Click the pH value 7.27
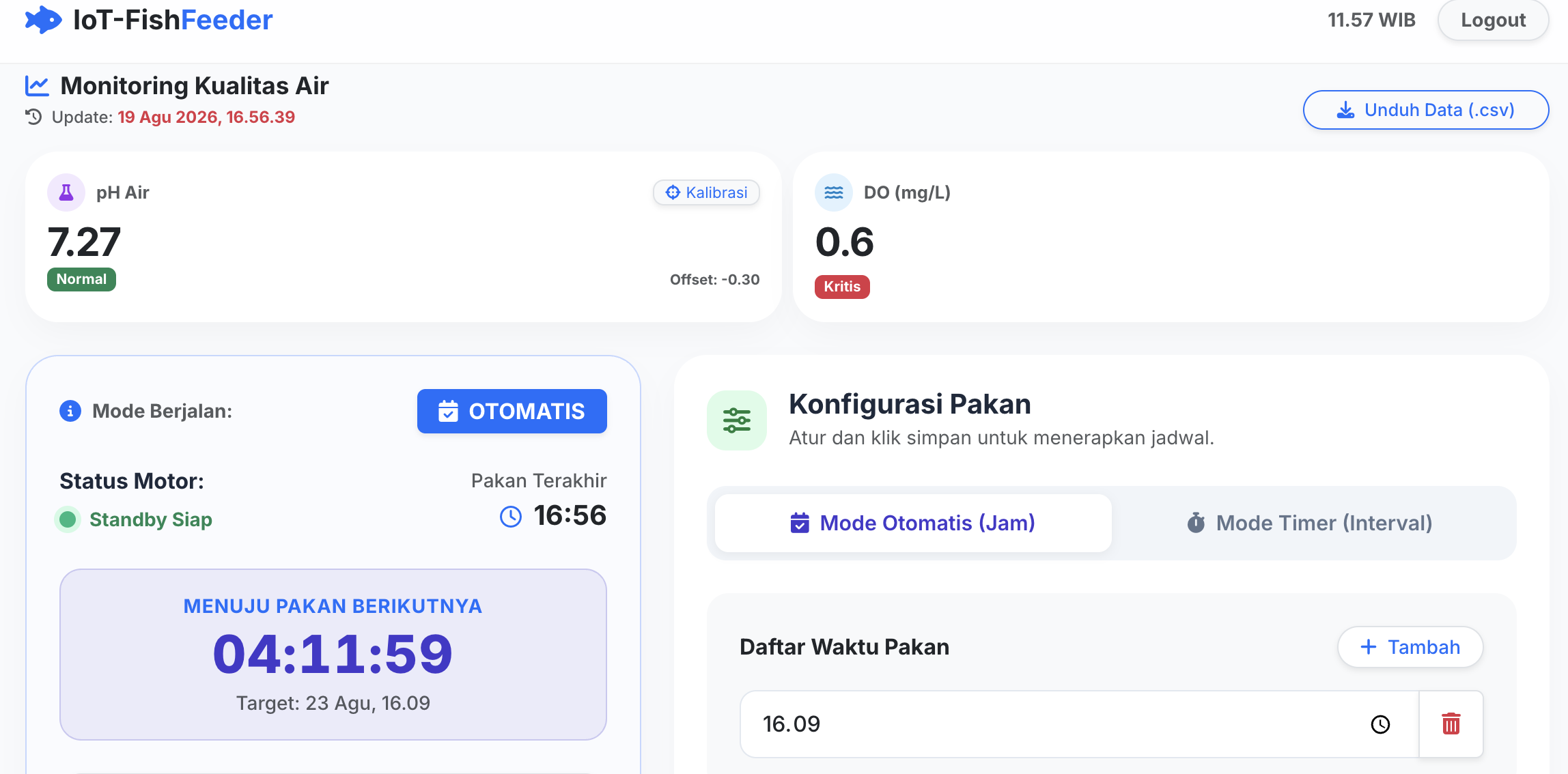Image resolution: width=1568 pixels, height=774 pixels. pyautogui.click(x=84, y=242)
